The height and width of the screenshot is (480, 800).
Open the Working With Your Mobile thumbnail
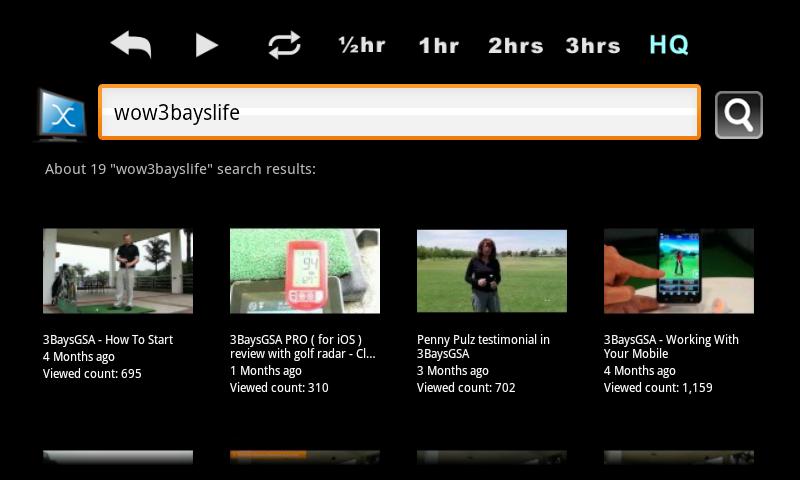tap(679, 271)
